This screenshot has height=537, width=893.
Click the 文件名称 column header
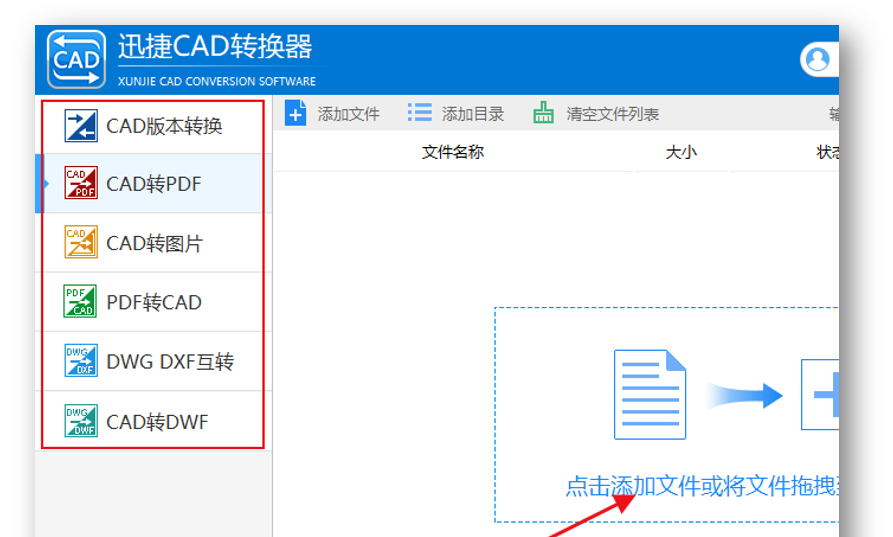(453, 152)
